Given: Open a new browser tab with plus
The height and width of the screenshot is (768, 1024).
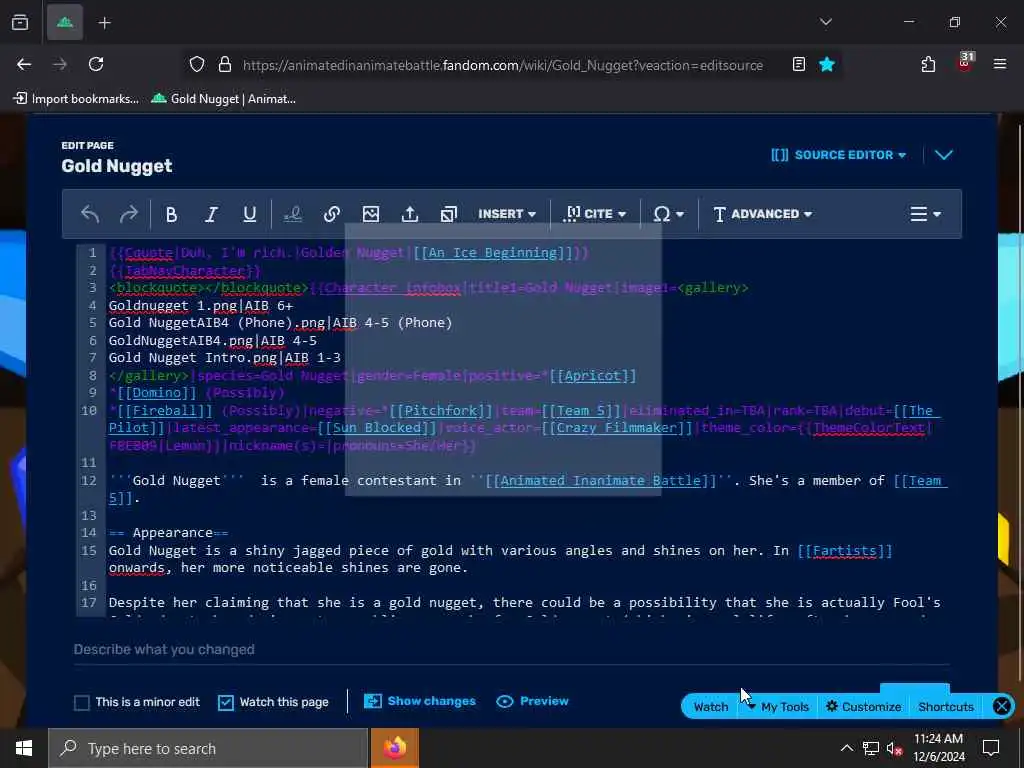Looking at the screenshot, I should click(x=104, y=23).
